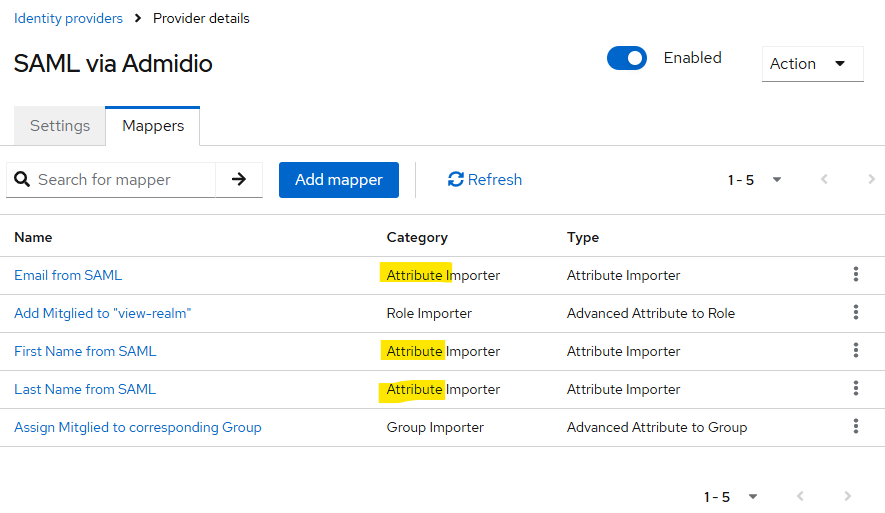Click the Add mapper button
885x513 pixels.
coord(339,180)
